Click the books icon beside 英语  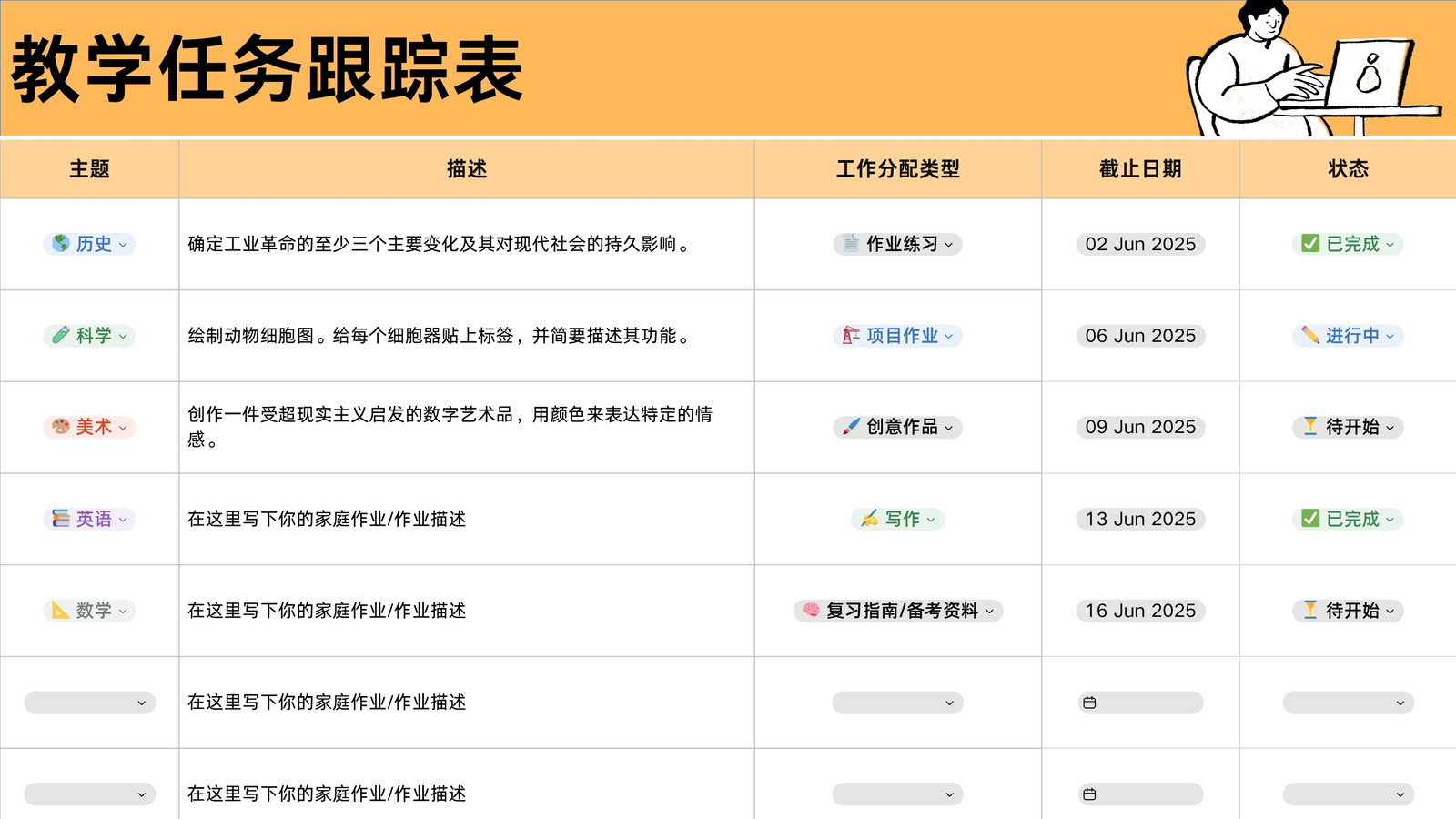pos(61,519)
